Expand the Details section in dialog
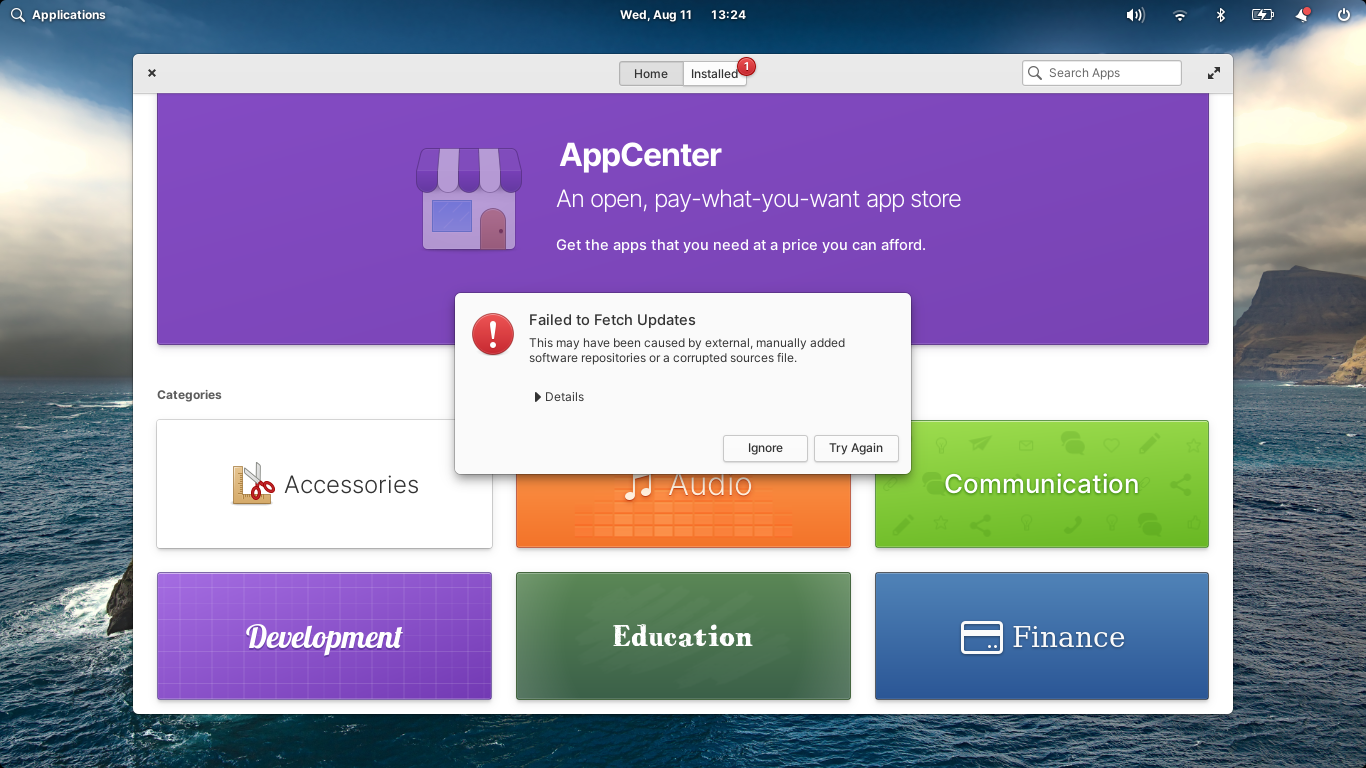Screen dimensions: 1366x768 coord(559,397)
